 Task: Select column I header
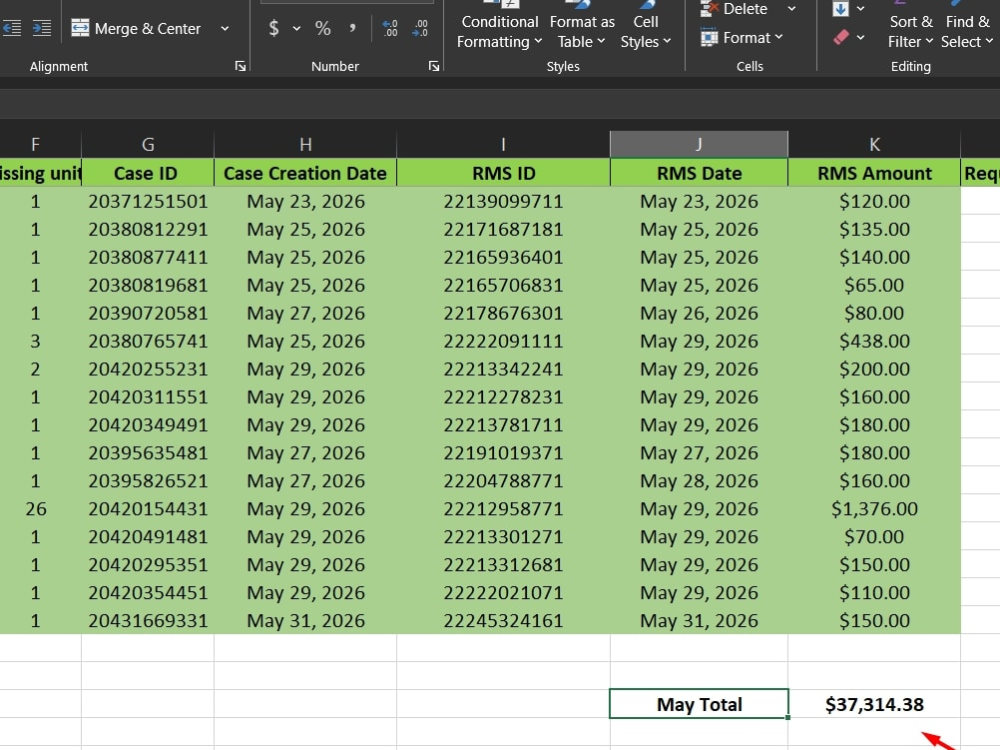[x=503, y=145]
